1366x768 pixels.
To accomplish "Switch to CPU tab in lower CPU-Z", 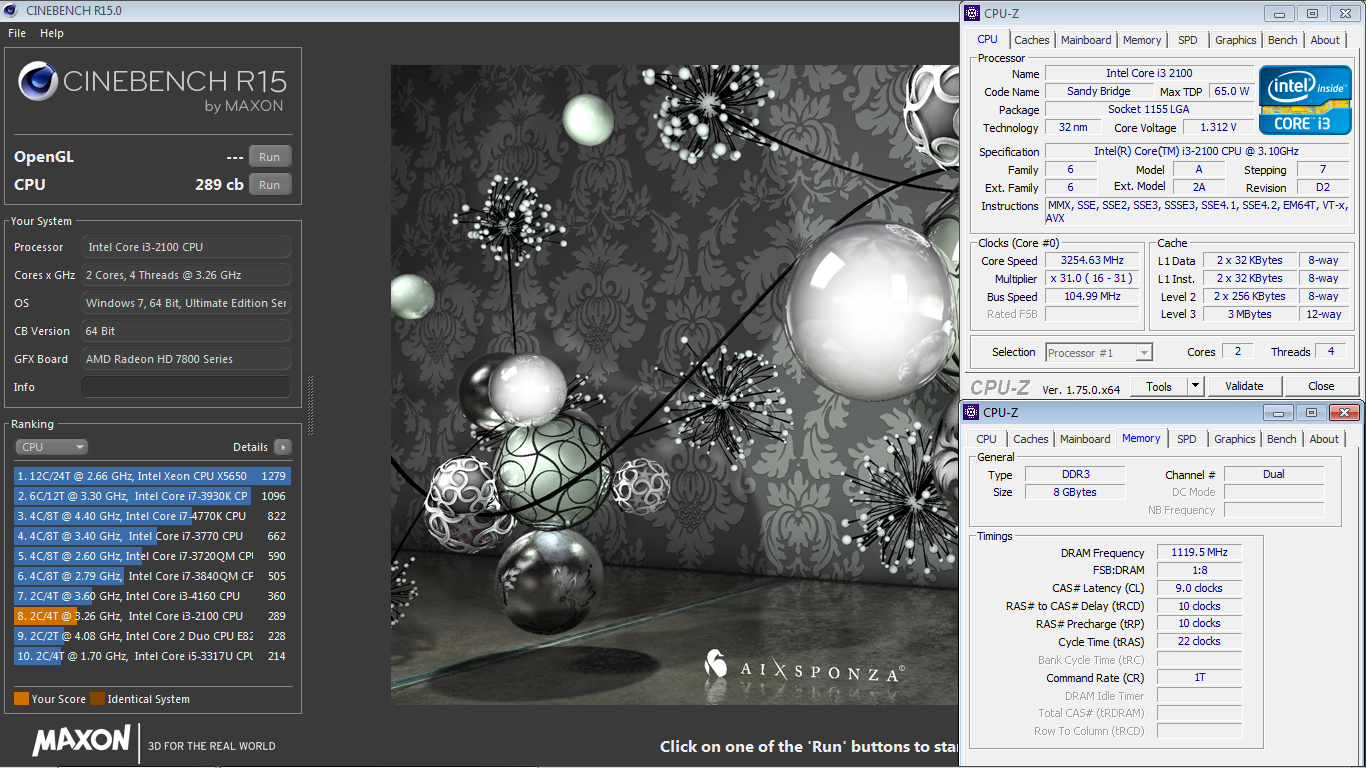I will (986, 439).
